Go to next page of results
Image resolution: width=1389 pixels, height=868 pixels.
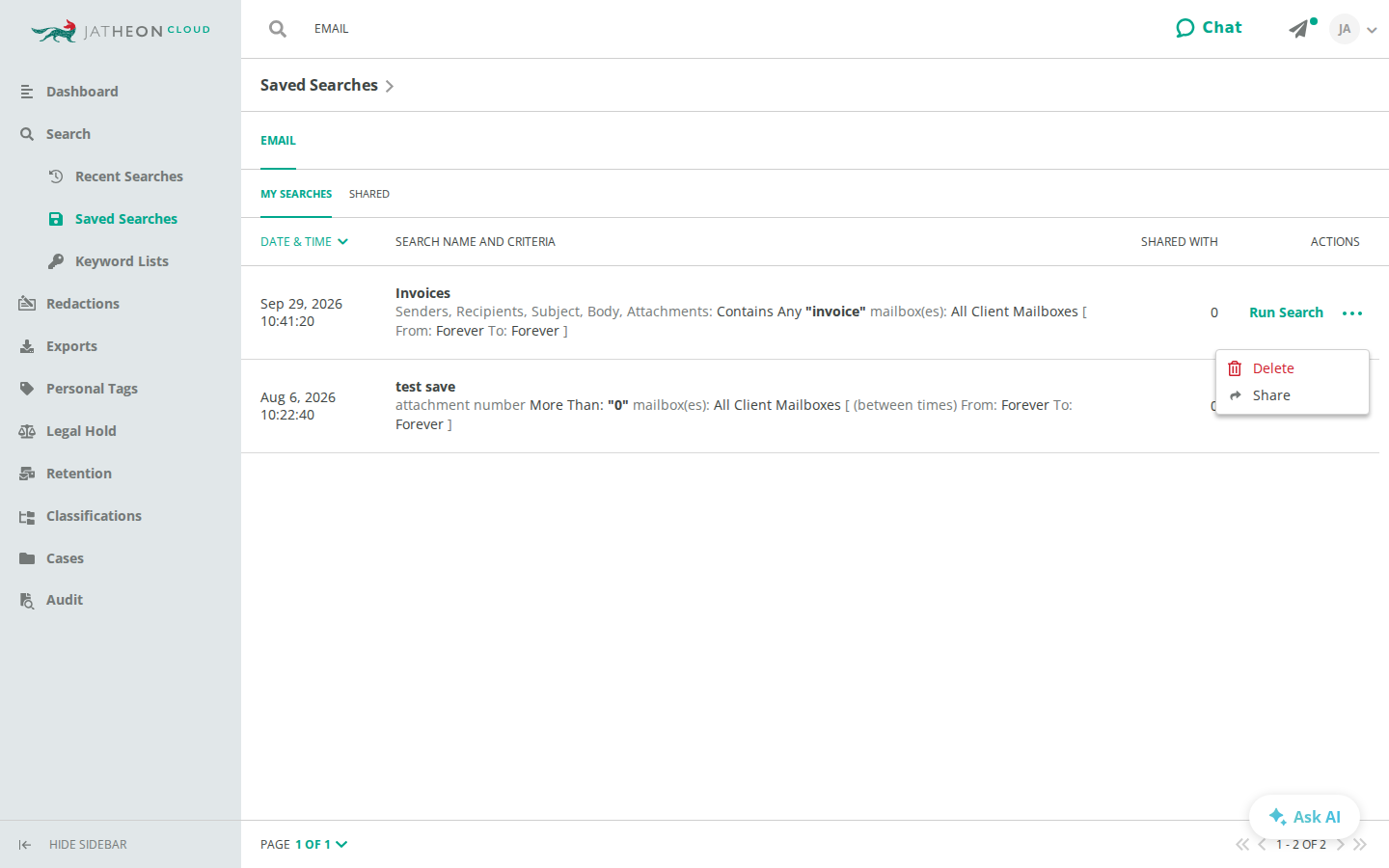[x=1340, y=845]
